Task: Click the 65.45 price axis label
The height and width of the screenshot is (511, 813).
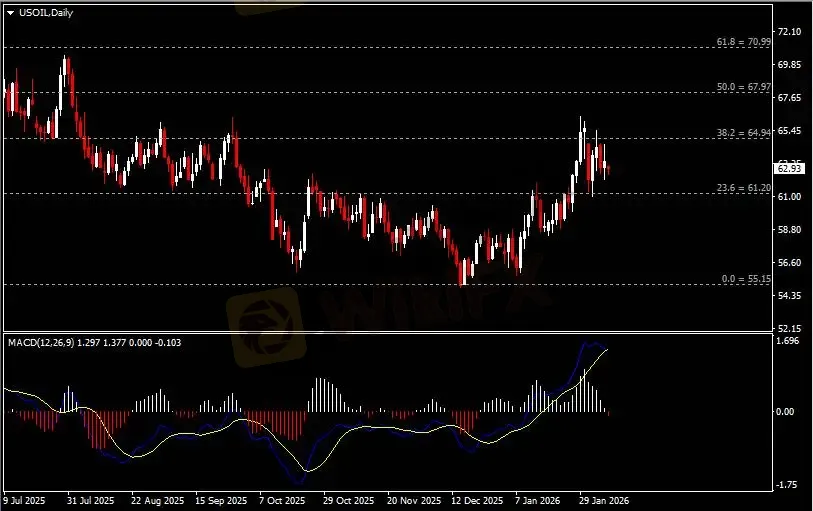Action: coord(789,131)
